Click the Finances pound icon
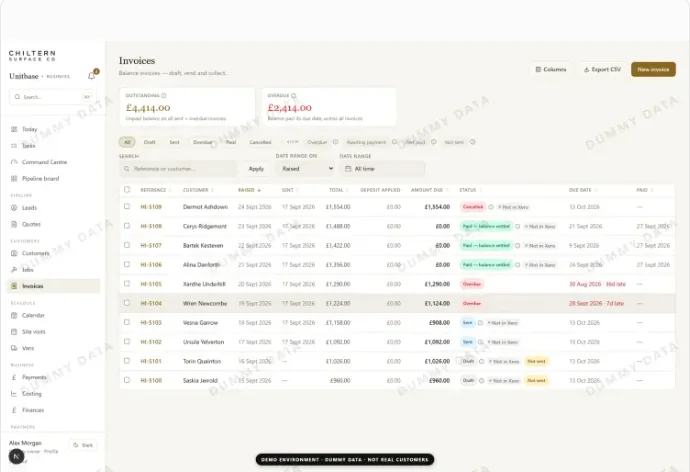The image size is (690, 472). 14,410
